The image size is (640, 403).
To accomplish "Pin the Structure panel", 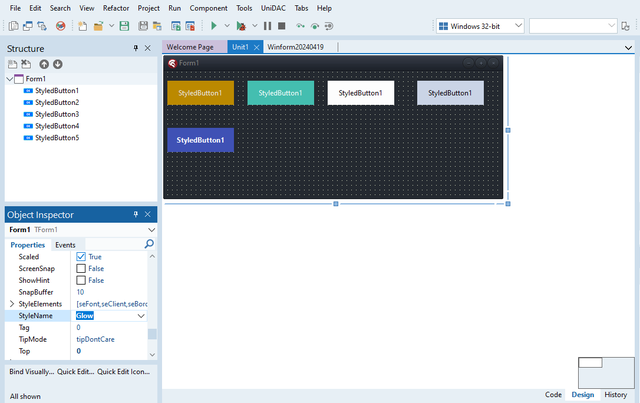I will coord(136,48).
